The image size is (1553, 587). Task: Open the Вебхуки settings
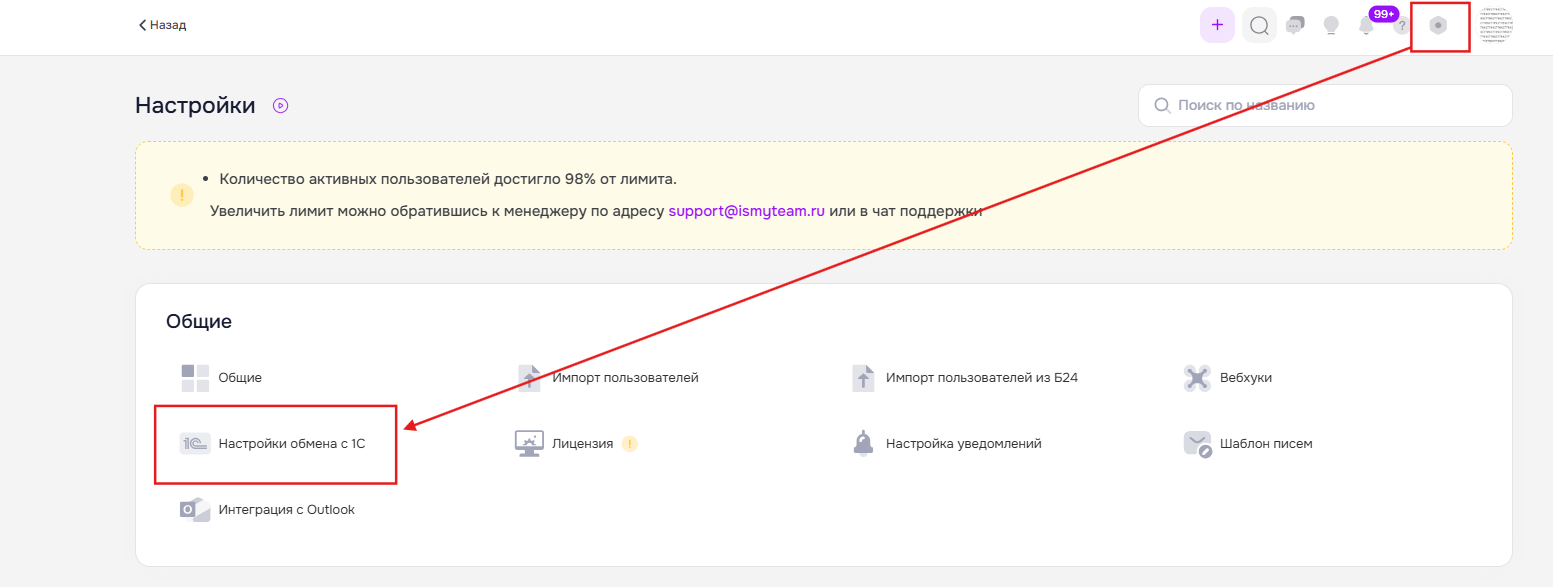[1245, 378]
